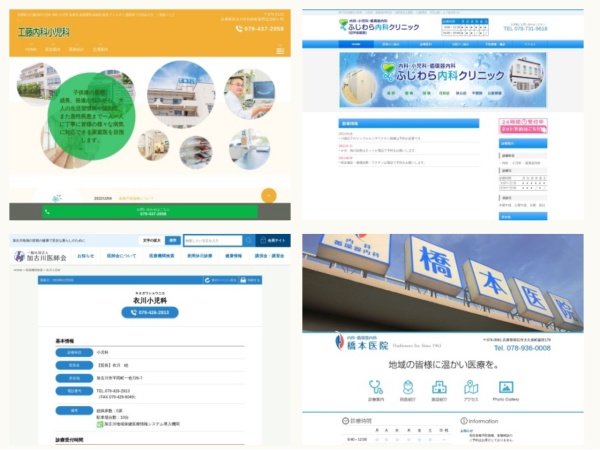
Task: Click the doctor portrait circle photo
Action: 249,94
